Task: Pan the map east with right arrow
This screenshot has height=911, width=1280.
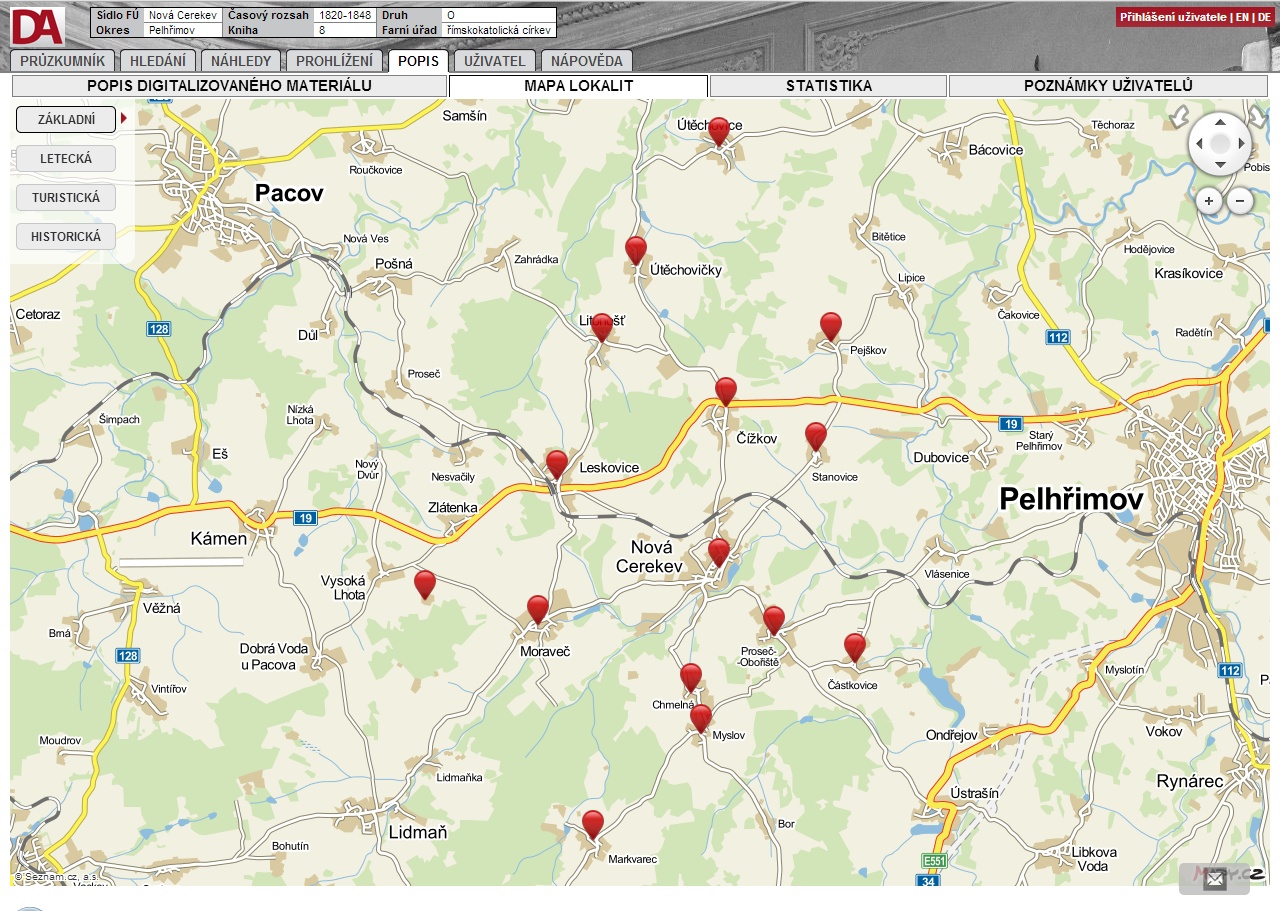Action: (x=1241, y=144)
